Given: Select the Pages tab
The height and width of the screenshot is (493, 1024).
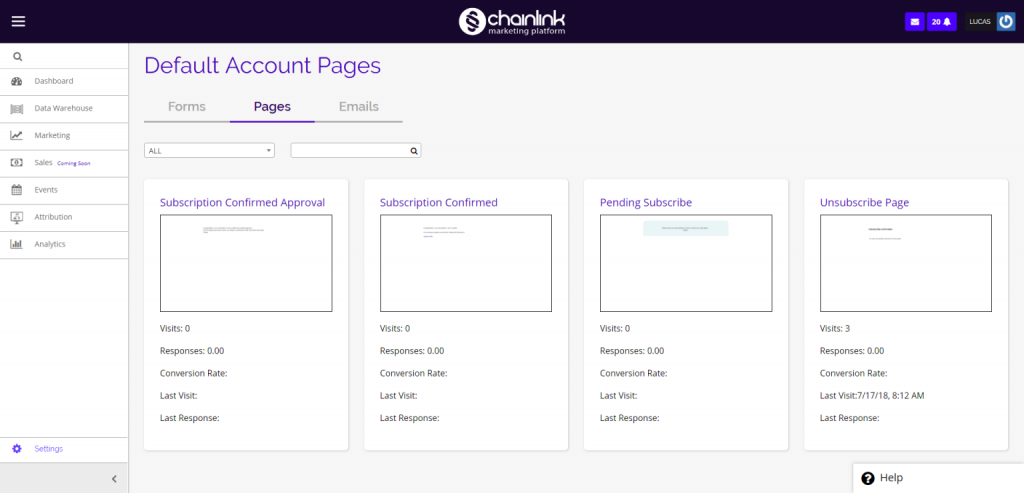Looking at the screenshot, I should point(272,106).
